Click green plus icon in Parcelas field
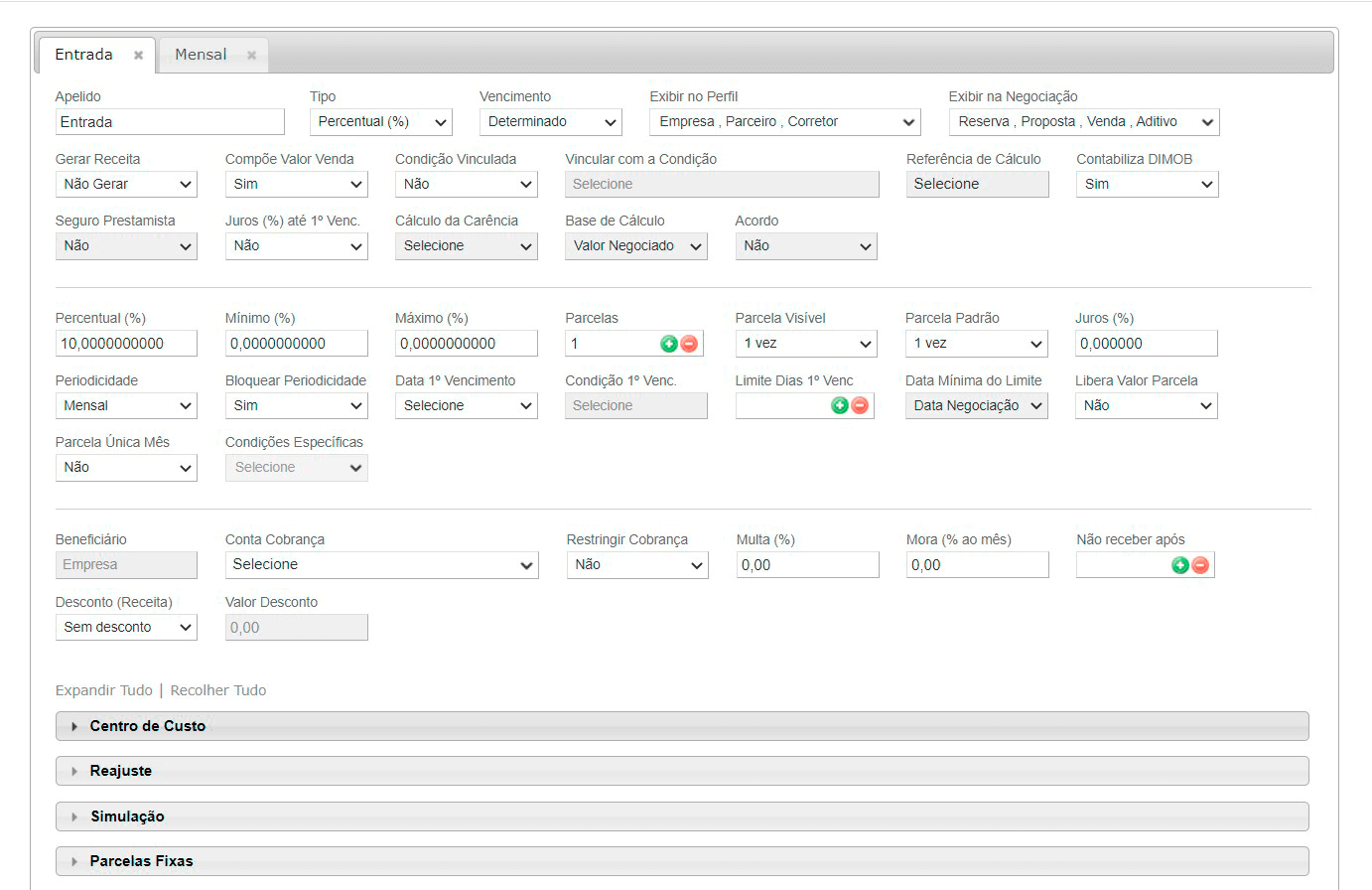This screenshot has height=890, width=1372. 669,344
